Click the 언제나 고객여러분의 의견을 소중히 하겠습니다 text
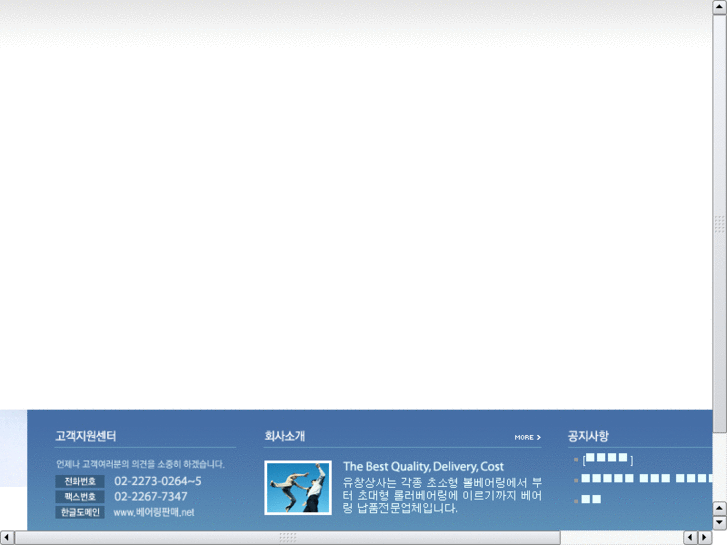 [x=140, y=464]
